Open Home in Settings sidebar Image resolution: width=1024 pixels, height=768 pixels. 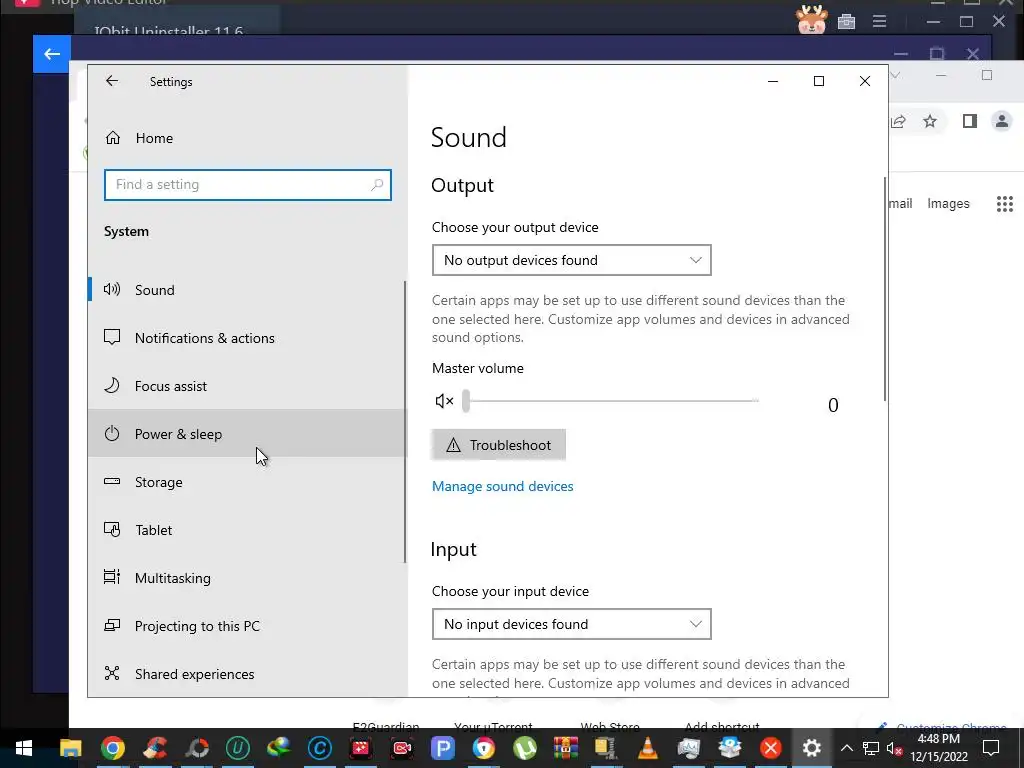point(154,138)
